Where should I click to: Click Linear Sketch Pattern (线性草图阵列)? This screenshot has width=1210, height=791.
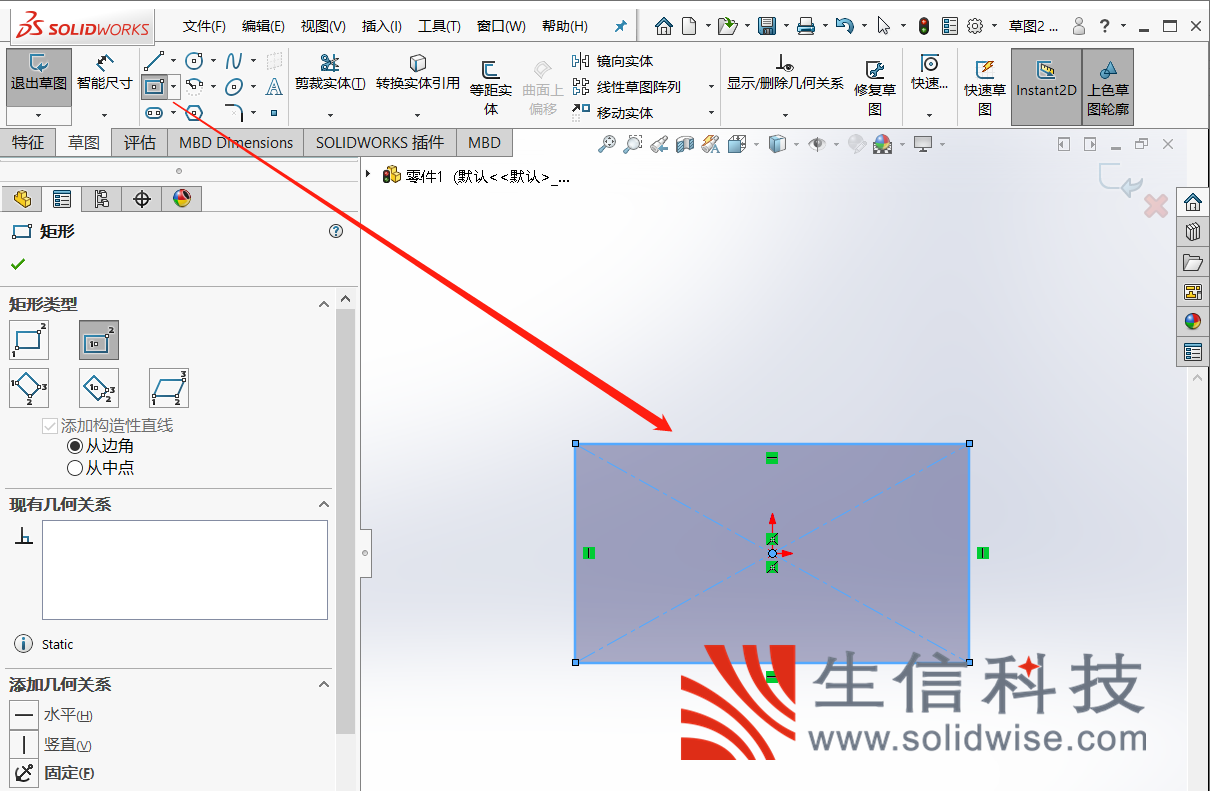pos(627,87)
